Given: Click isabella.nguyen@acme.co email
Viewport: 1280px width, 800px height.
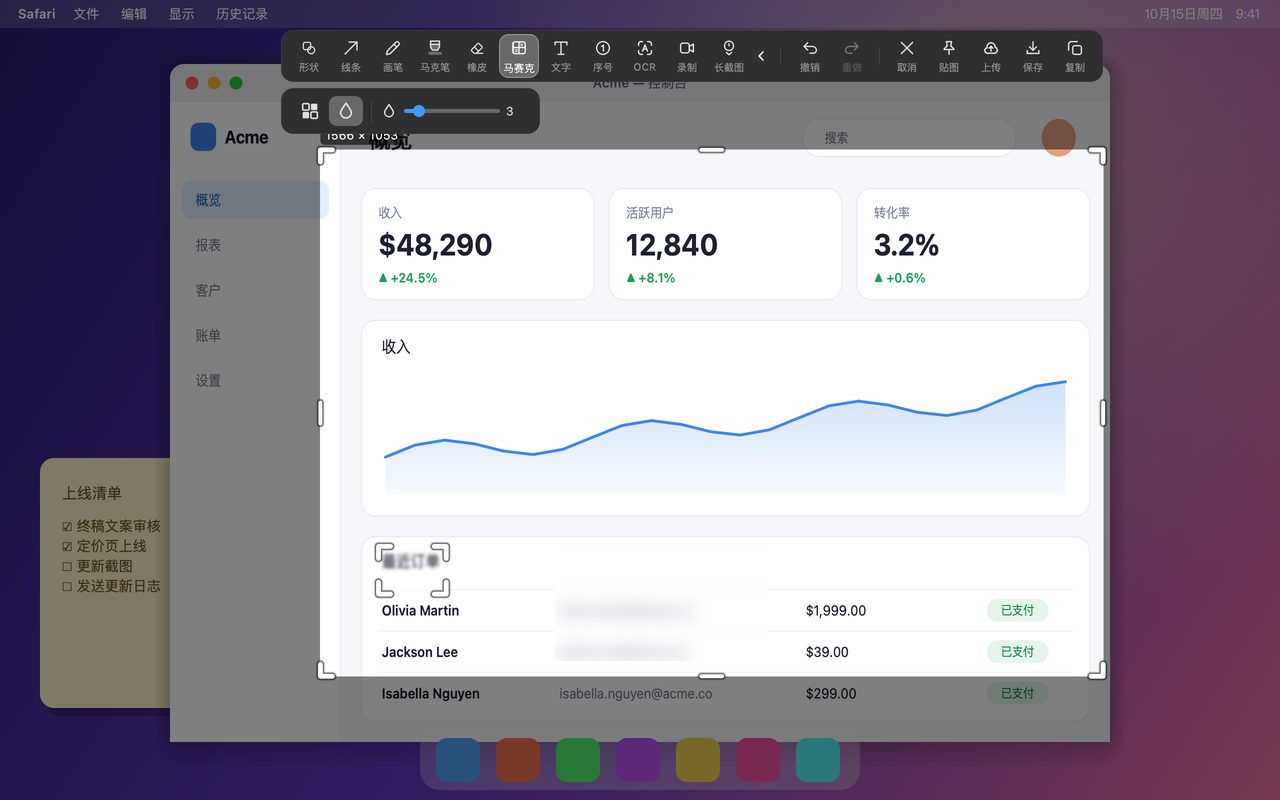Looking at the screenshot, I should [x=636, y=693].
